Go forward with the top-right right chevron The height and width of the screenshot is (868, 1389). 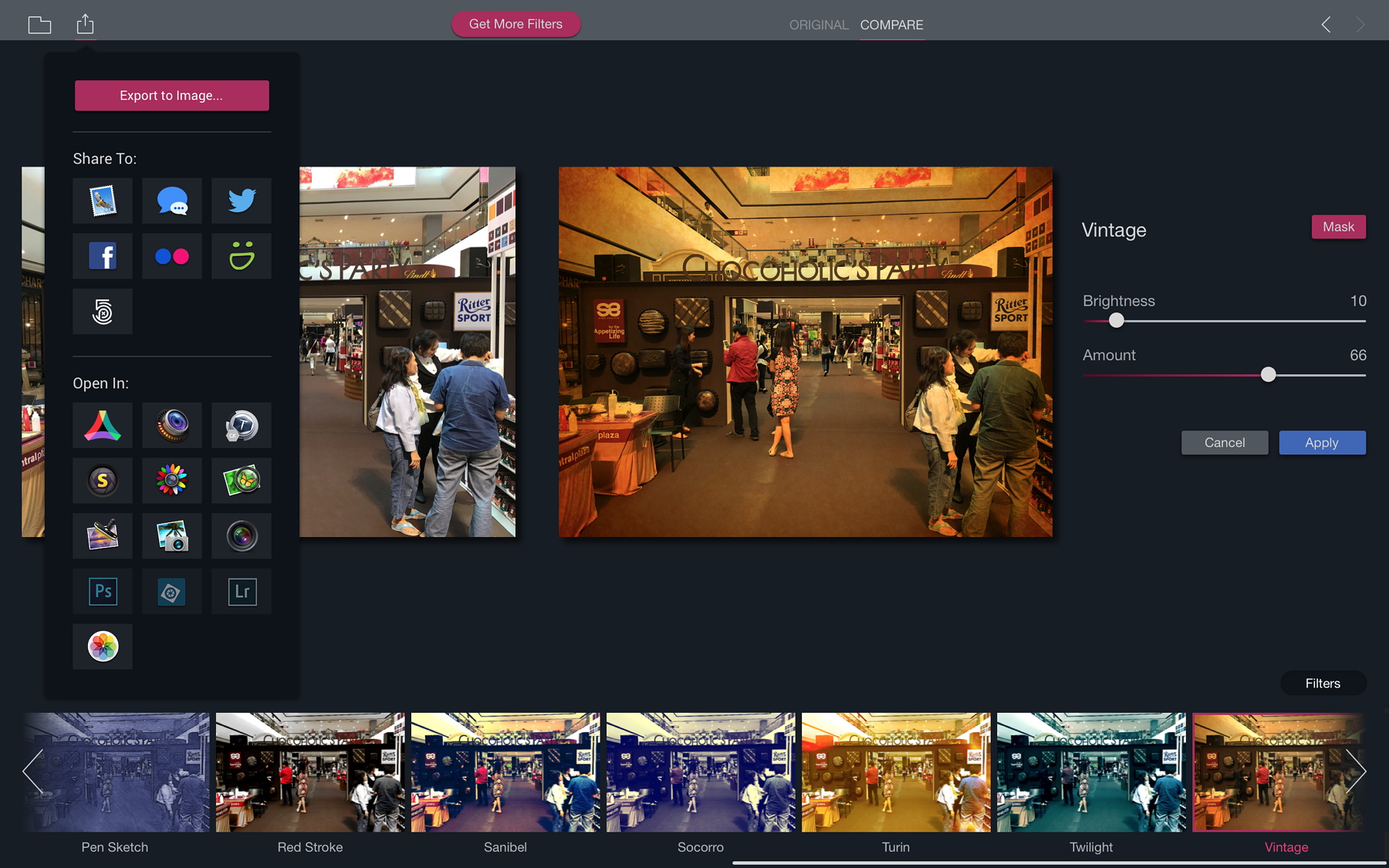1360,25
